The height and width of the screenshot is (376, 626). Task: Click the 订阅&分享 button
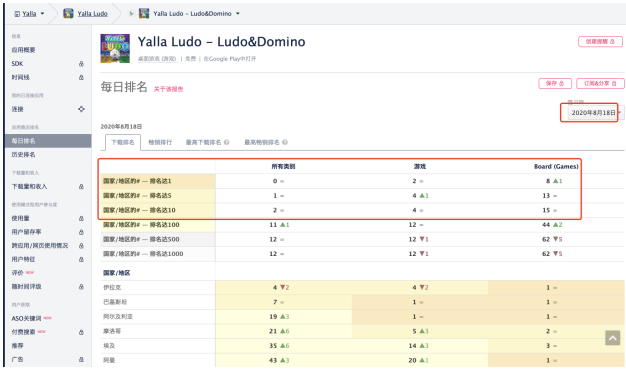point(600,83)
